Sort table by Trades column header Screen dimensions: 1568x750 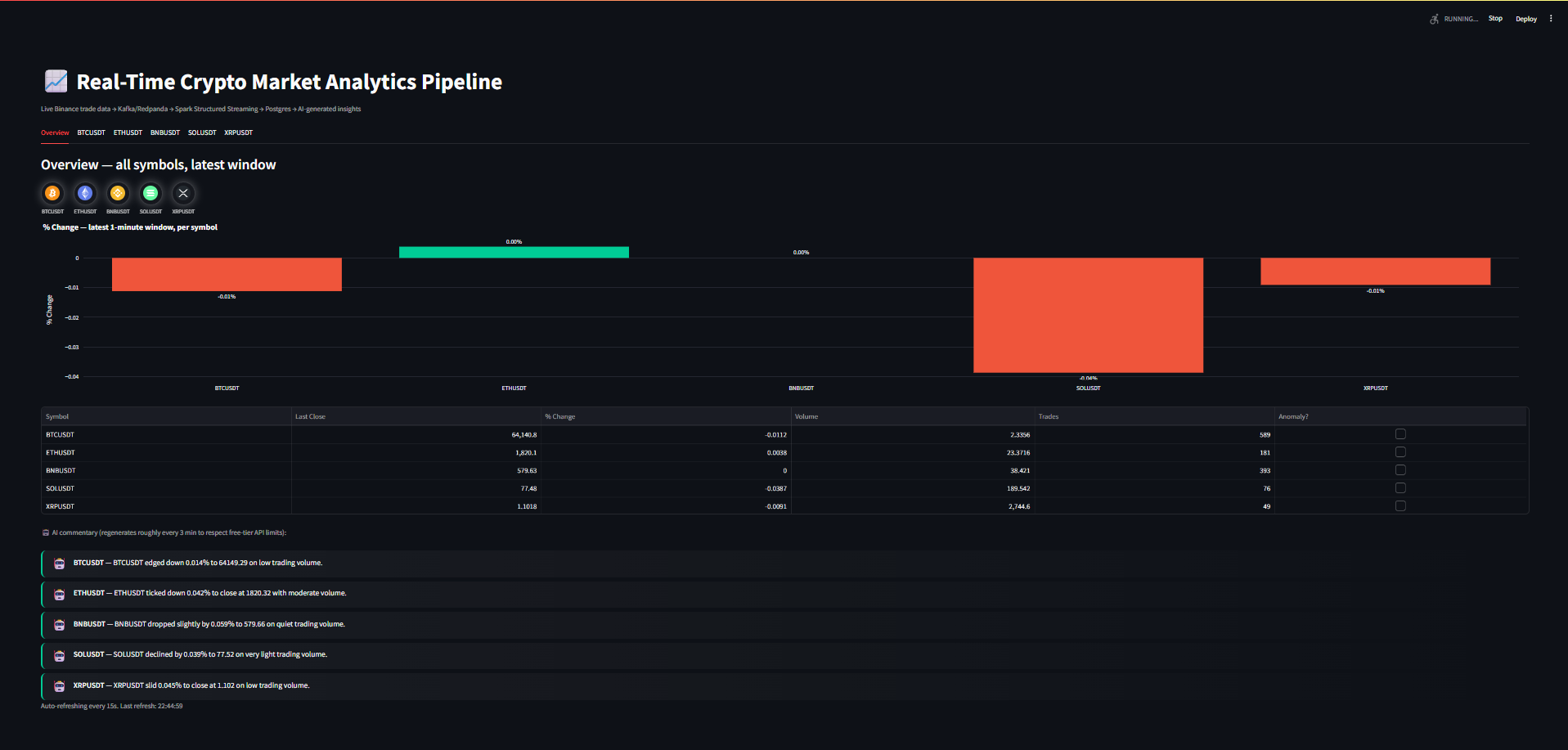[1154, 416]
